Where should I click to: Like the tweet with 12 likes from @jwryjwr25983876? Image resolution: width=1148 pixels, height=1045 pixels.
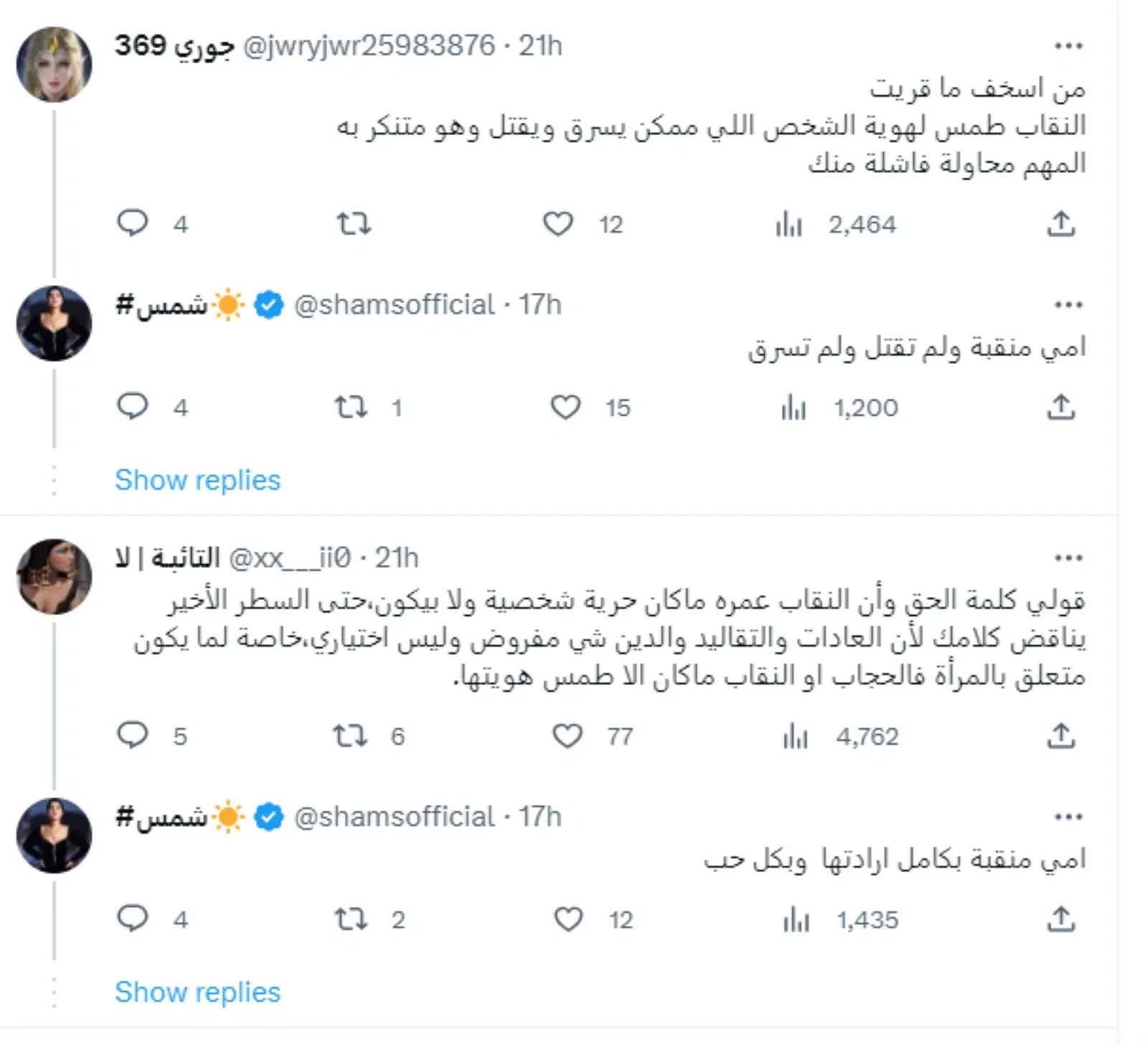click(x=558, y=224)
